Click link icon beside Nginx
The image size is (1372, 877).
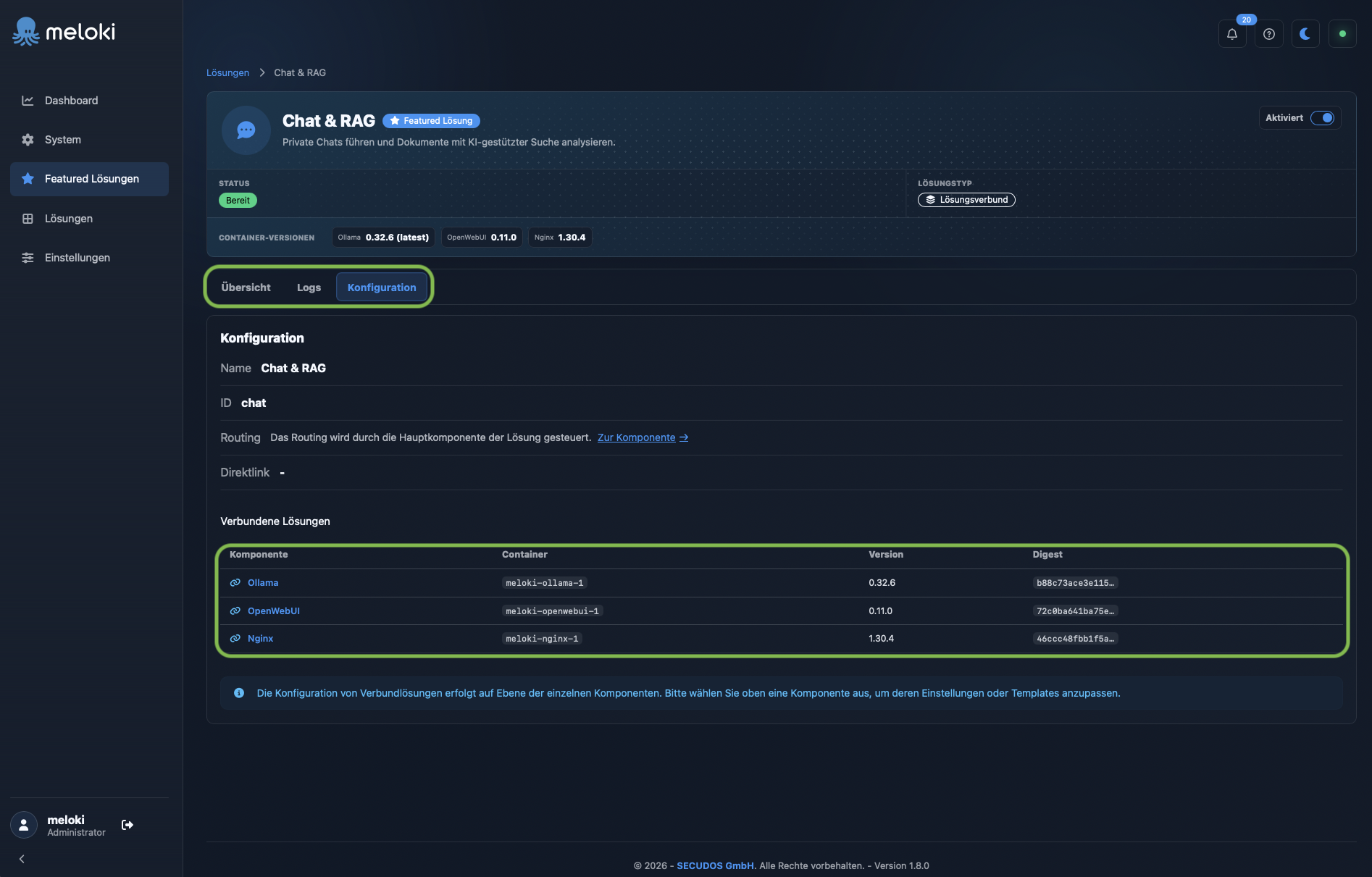[235, 639]
